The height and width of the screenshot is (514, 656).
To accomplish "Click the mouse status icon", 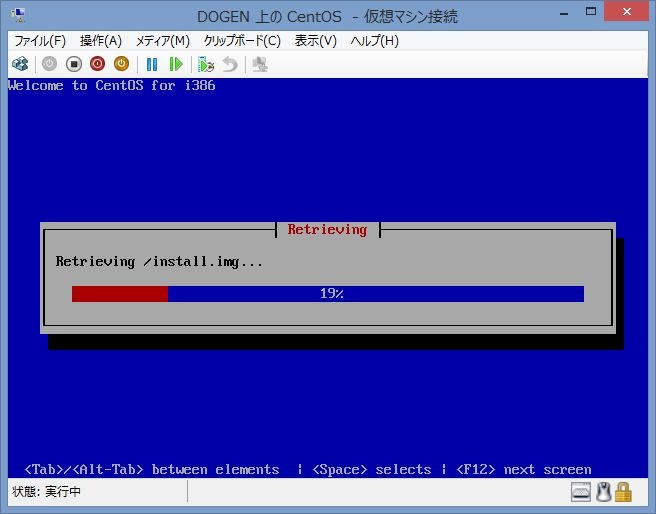I will (x=603, y=492).
